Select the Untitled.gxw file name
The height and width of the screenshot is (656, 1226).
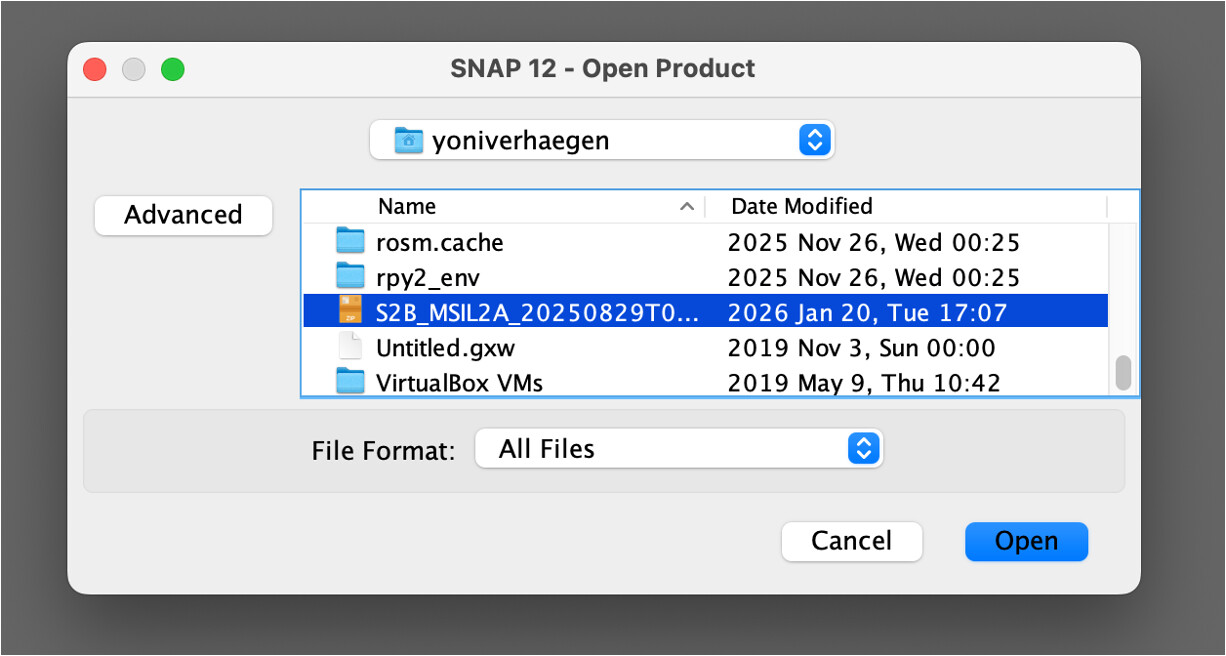(x=445, y=348)
